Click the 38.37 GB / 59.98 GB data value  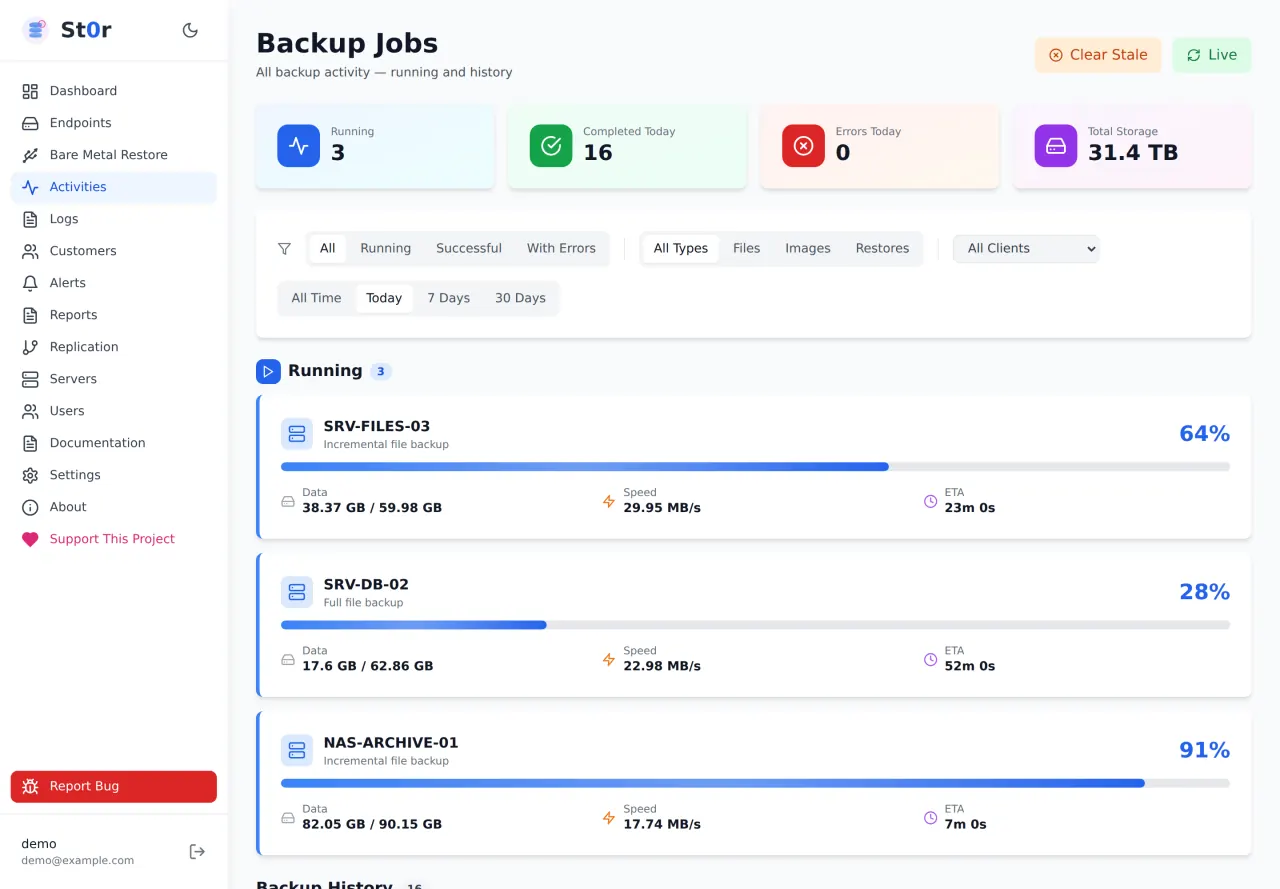coord(372,508)
